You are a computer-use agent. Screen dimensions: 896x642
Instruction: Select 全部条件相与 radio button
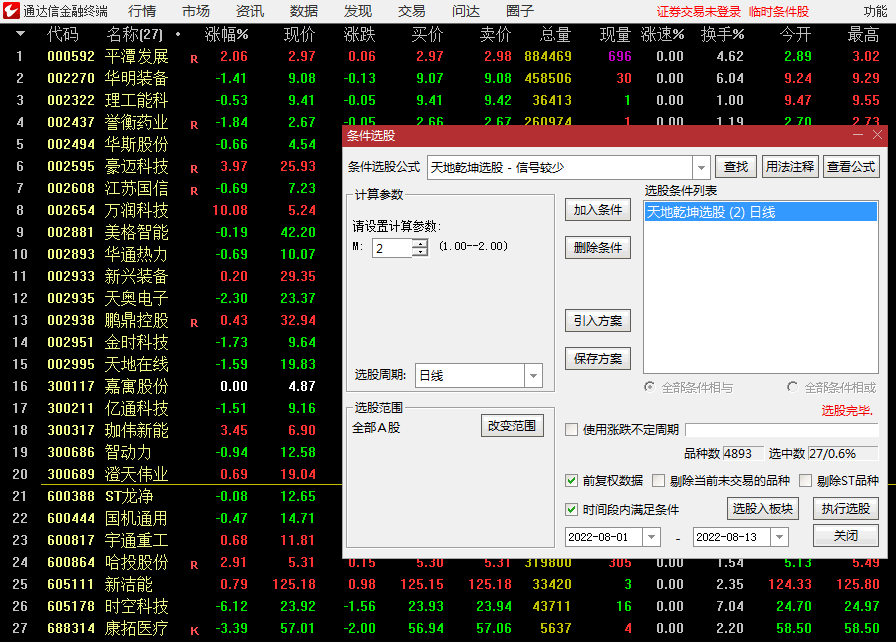click(649, 387)
